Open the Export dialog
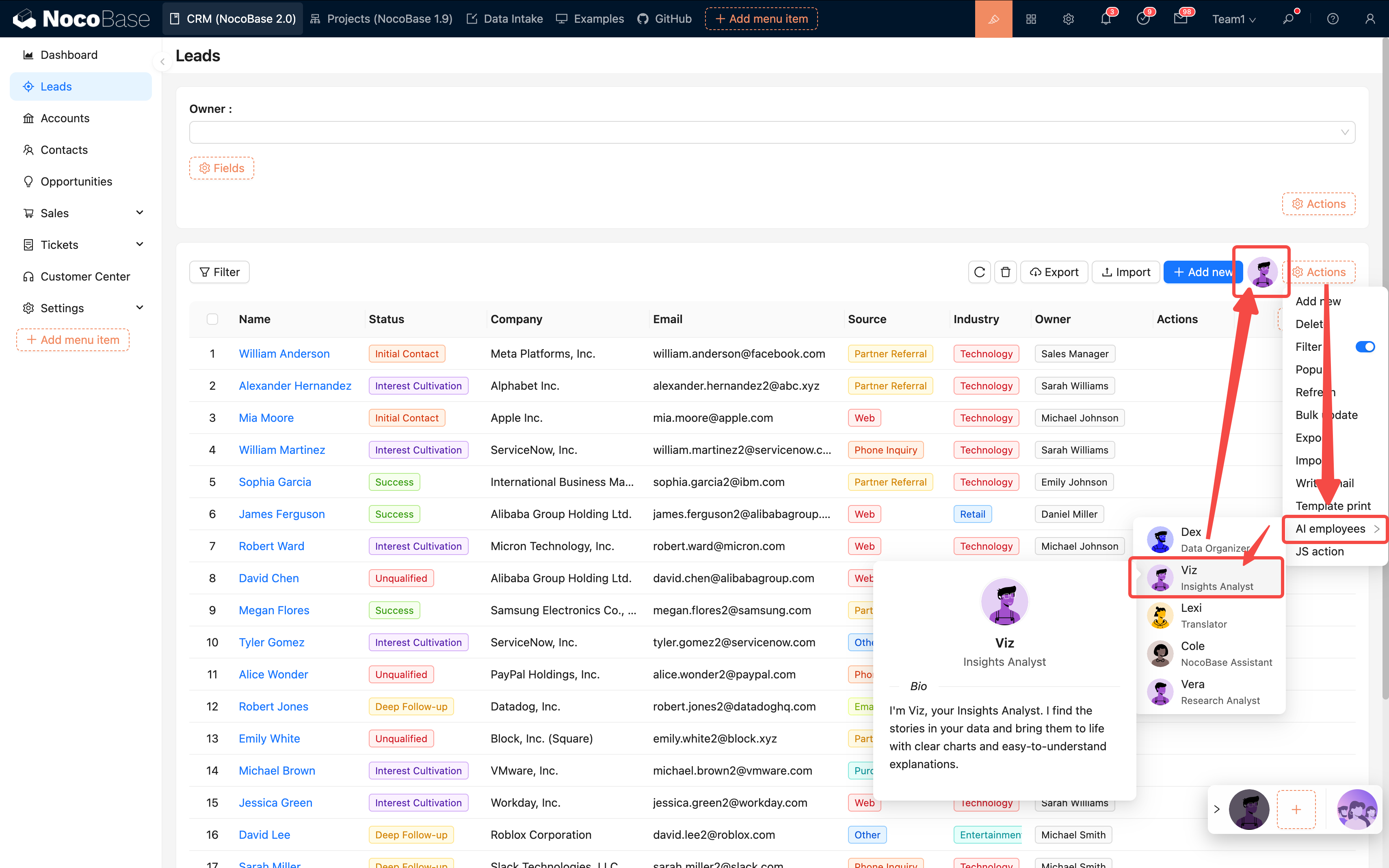The width and height of the screenshot is (1389, 868). (x=1054, y=272)
